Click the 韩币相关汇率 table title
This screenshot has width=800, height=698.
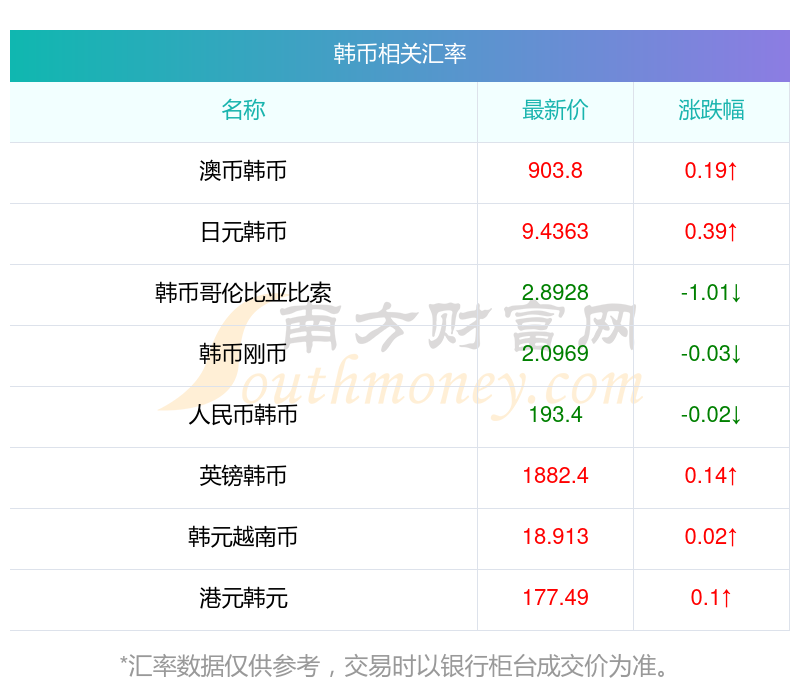point(399,54)
